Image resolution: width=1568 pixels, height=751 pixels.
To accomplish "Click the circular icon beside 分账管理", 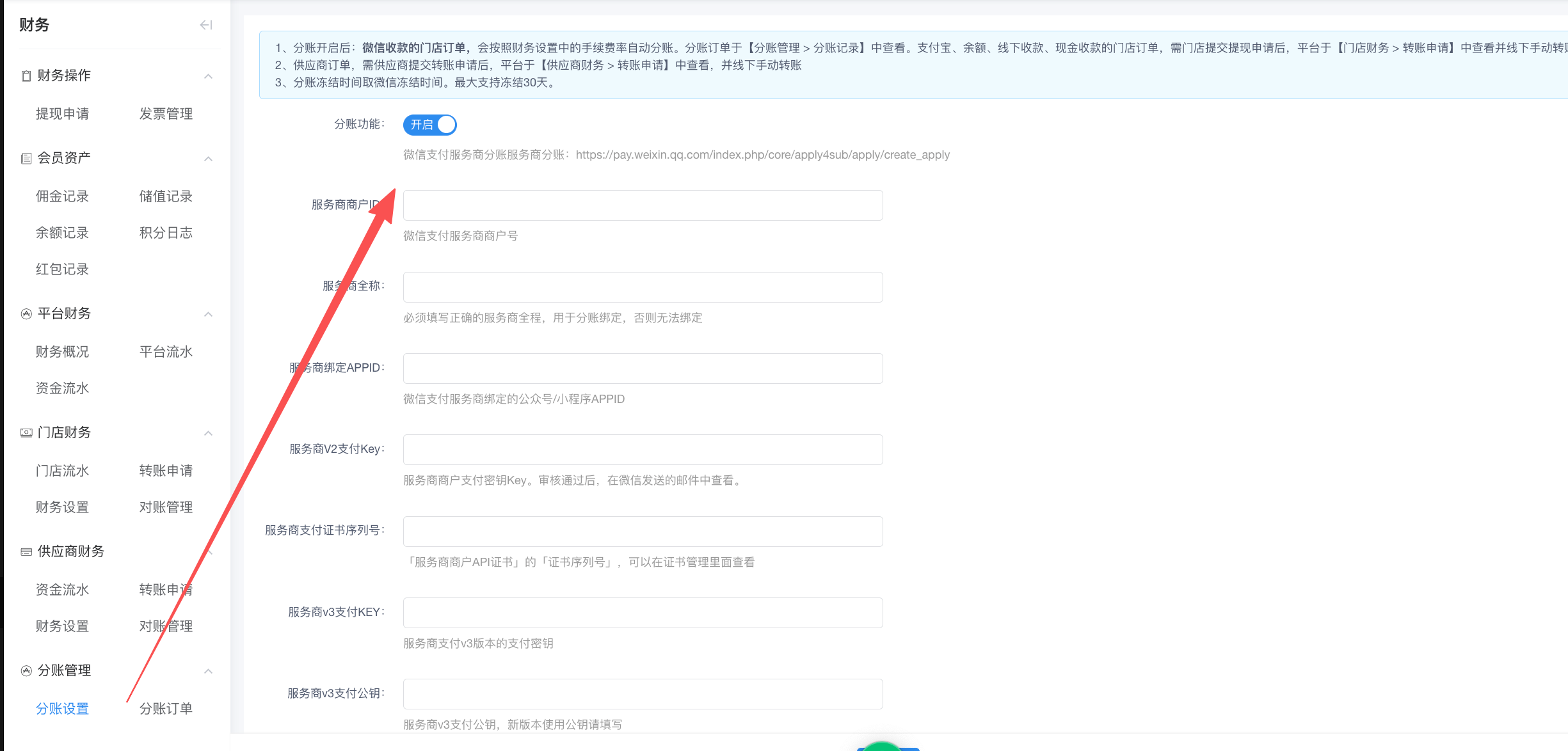I will [26, 670].
